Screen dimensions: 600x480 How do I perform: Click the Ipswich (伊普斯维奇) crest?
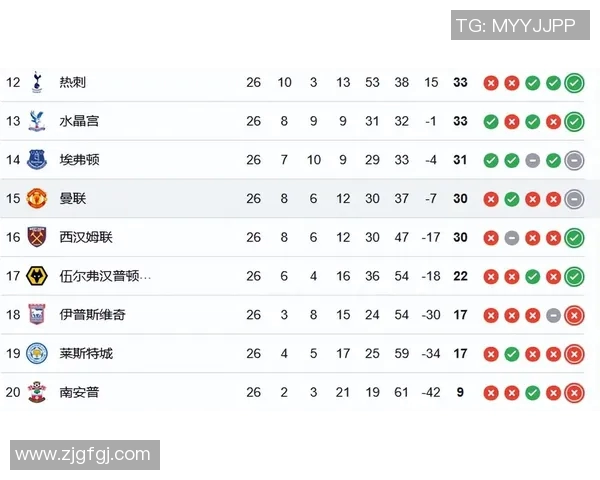[37, 315]
